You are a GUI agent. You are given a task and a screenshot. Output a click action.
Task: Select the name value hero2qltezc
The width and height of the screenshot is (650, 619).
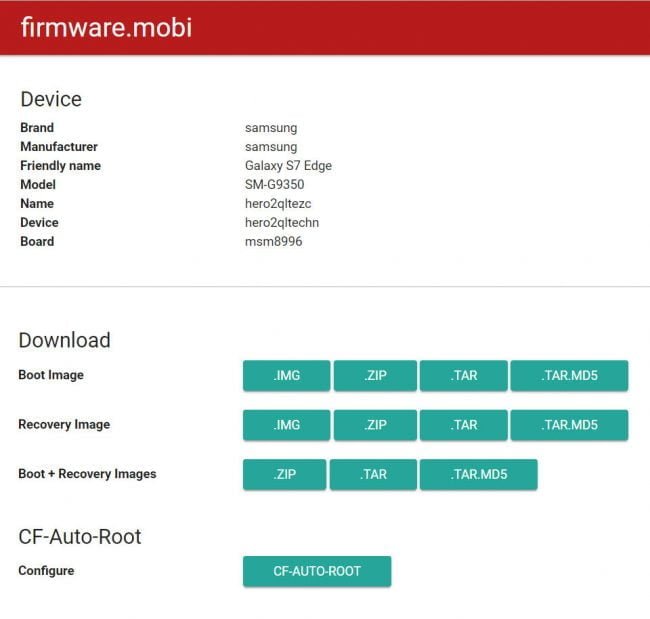(x=278, y=204)
